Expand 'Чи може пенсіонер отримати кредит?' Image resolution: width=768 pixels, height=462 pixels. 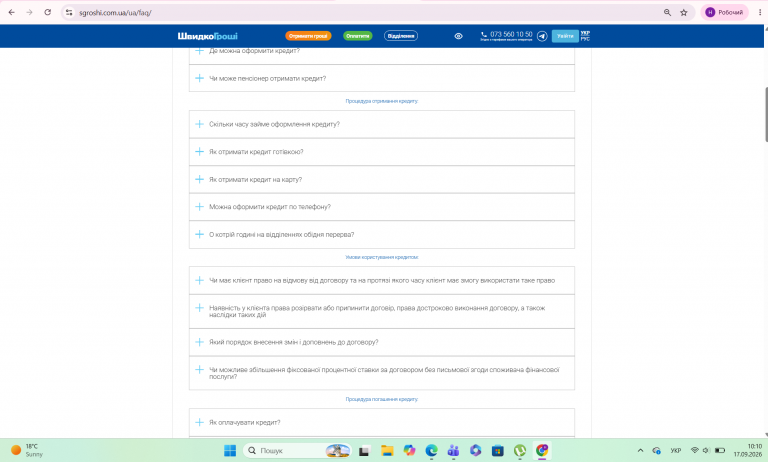382,78
